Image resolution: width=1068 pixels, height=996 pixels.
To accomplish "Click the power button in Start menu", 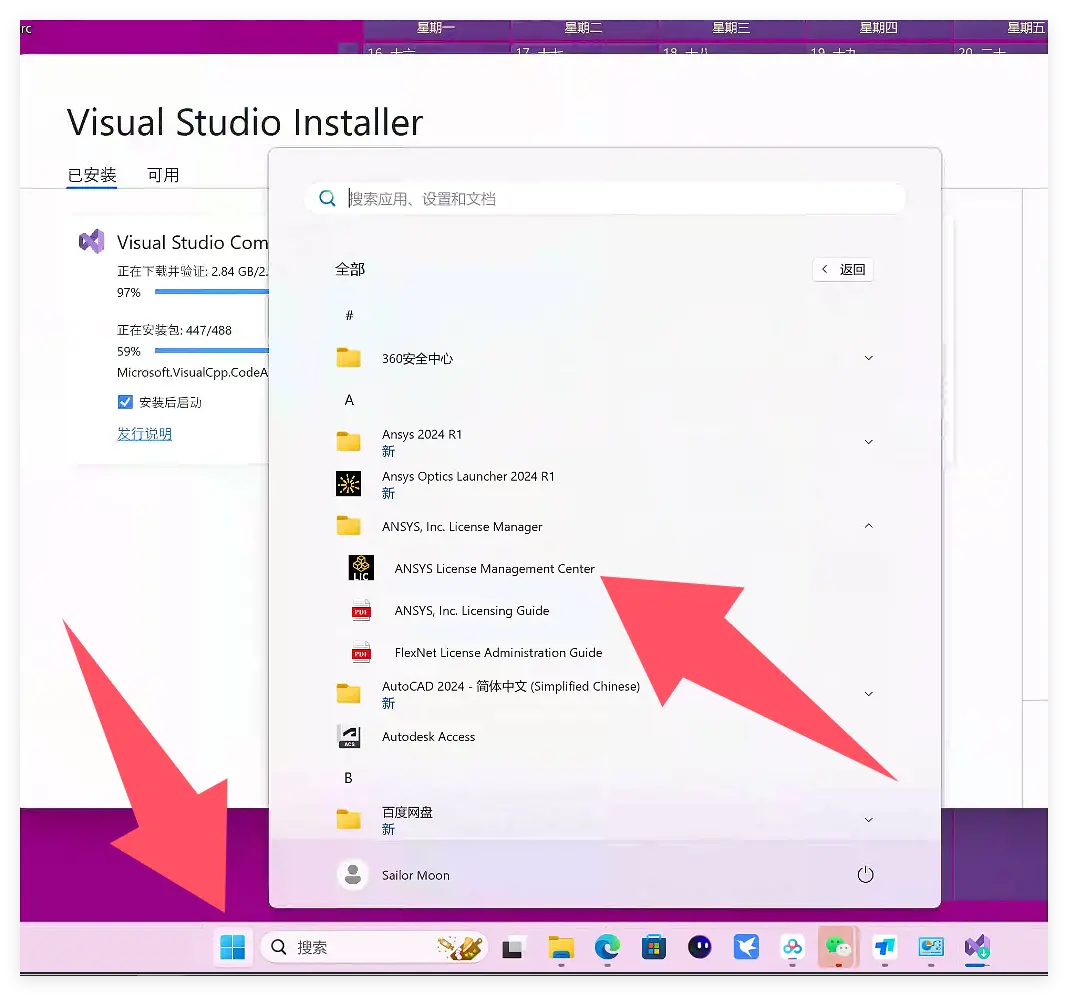I will point(865,874).
